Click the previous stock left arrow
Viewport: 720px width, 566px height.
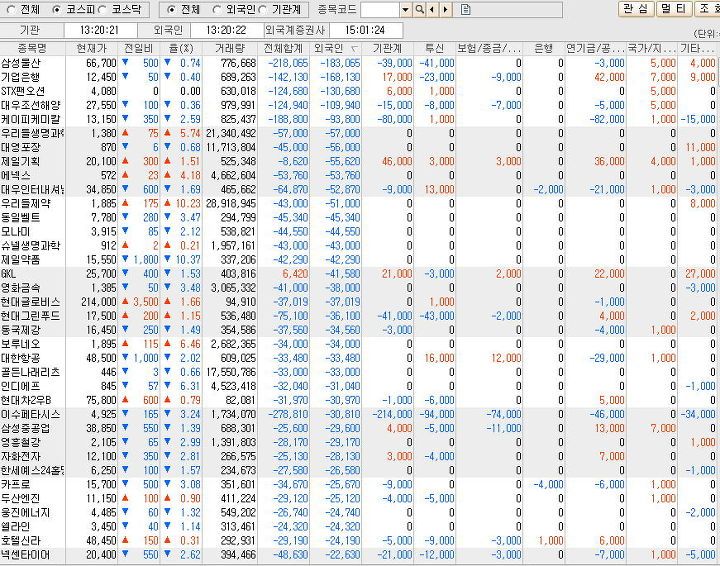click(432, 10)
